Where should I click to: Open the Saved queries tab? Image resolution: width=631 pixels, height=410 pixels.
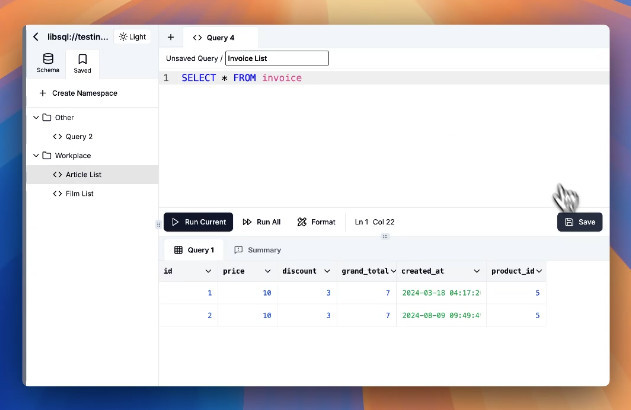click(82, 64)
